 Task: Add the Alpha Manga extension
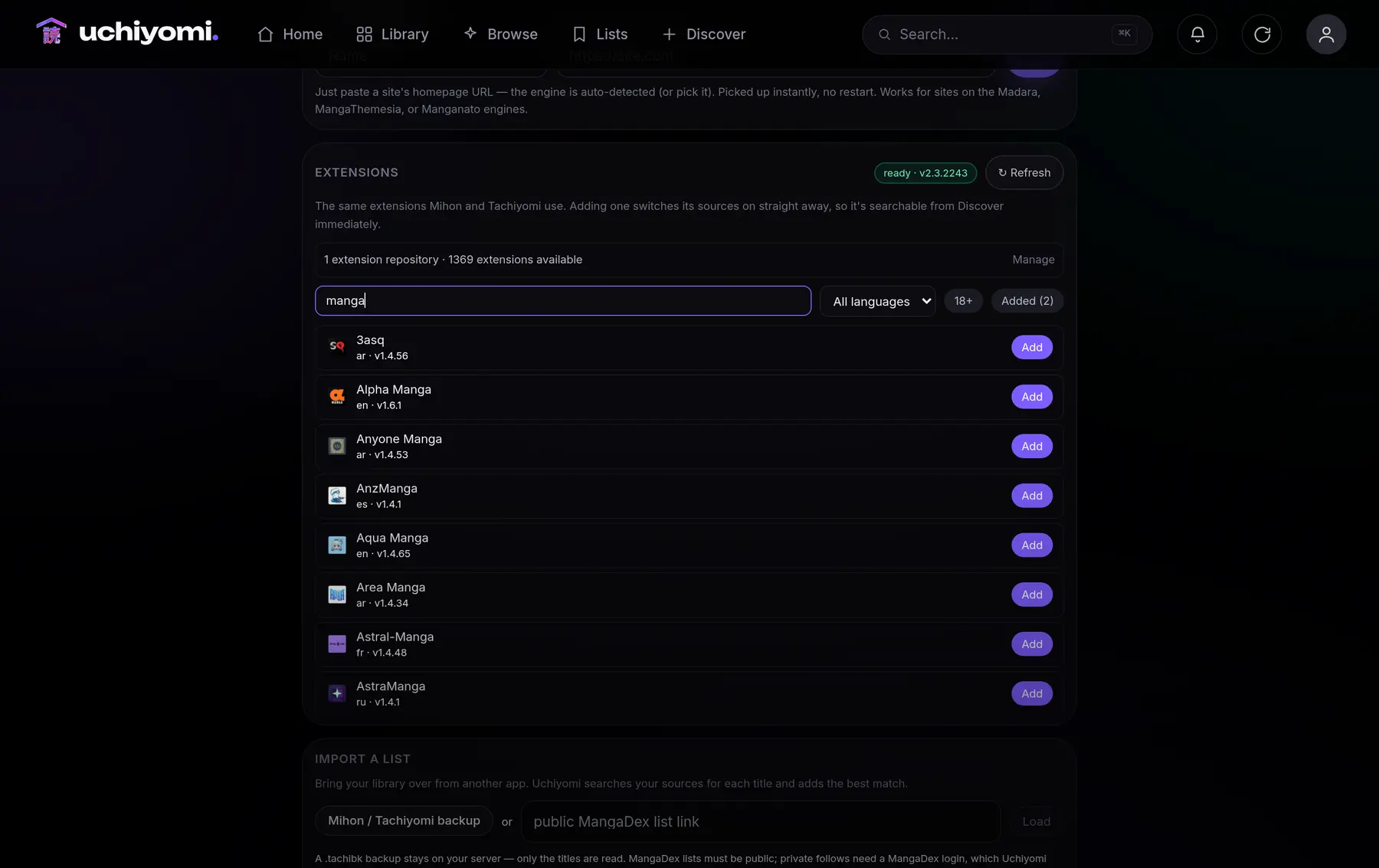coord(1032,397)
